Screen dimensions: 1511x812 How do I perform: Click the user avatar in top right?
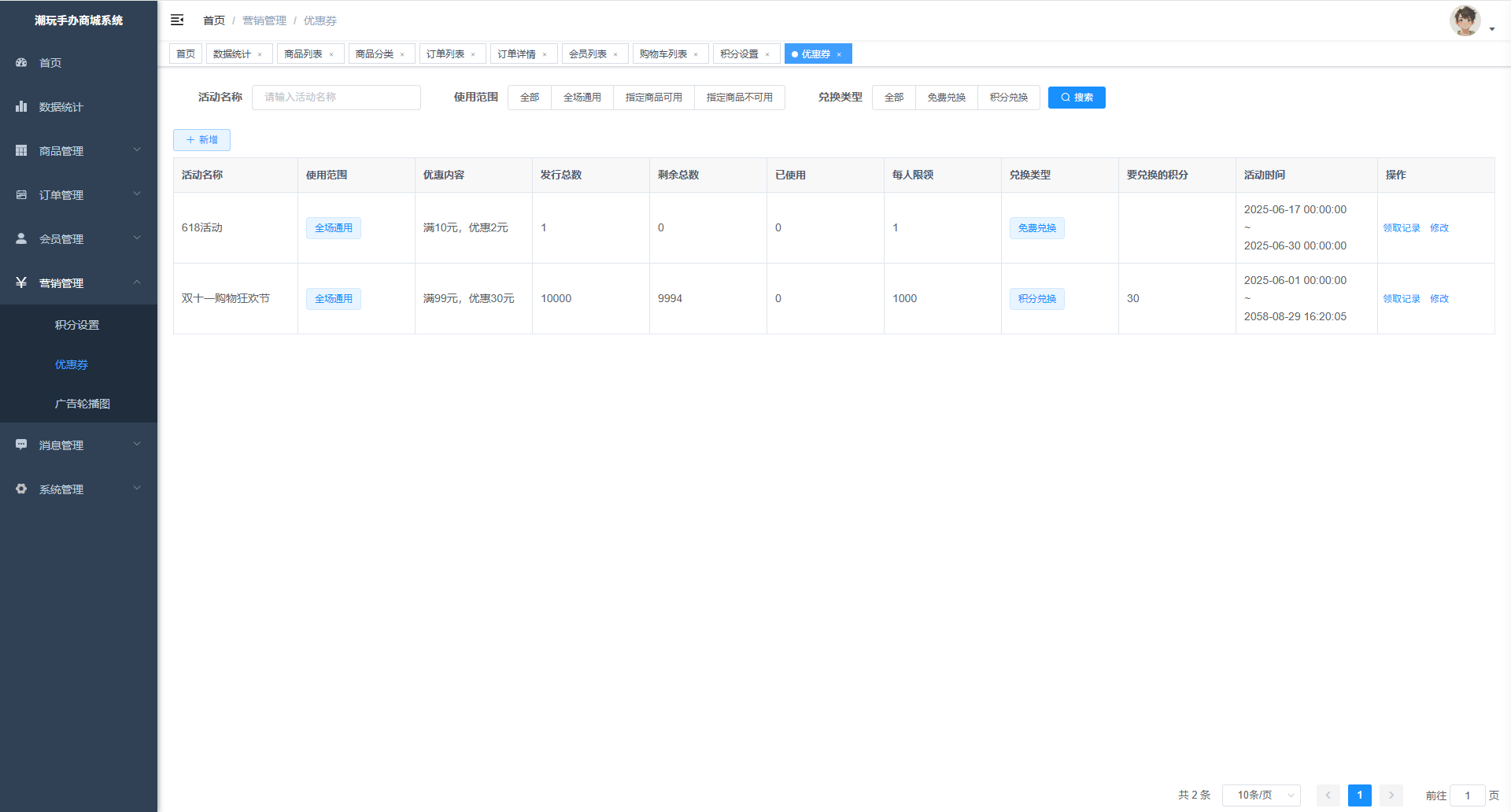[x=1465, y=21]
